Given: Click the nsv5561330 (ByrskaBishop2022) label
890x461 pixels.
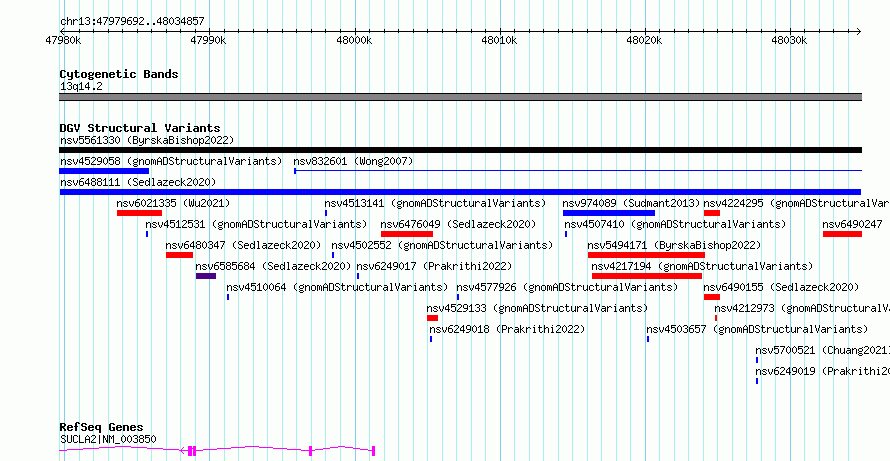Looking at the screenshot, I should point(147,140).
